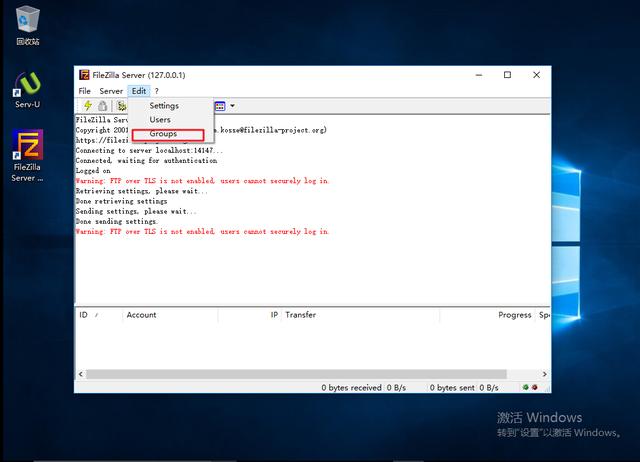Viewport: 640px width, 462px height.
Task: Click 'Connected, waiting for authentication' log line
Action: pyautogui.click(x=146, y=160)
